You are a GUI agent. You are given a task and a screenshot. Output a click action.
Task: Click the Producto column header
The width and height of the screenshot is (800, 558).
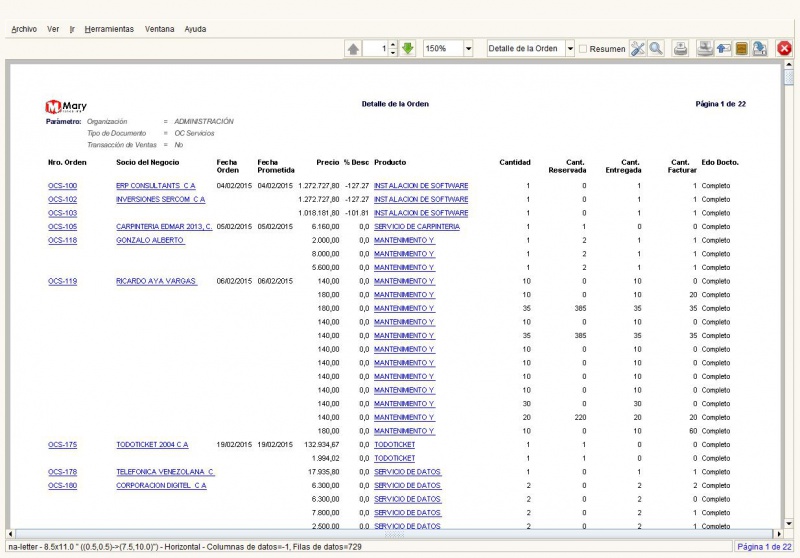pyautogui.click(x=390, y=162)
